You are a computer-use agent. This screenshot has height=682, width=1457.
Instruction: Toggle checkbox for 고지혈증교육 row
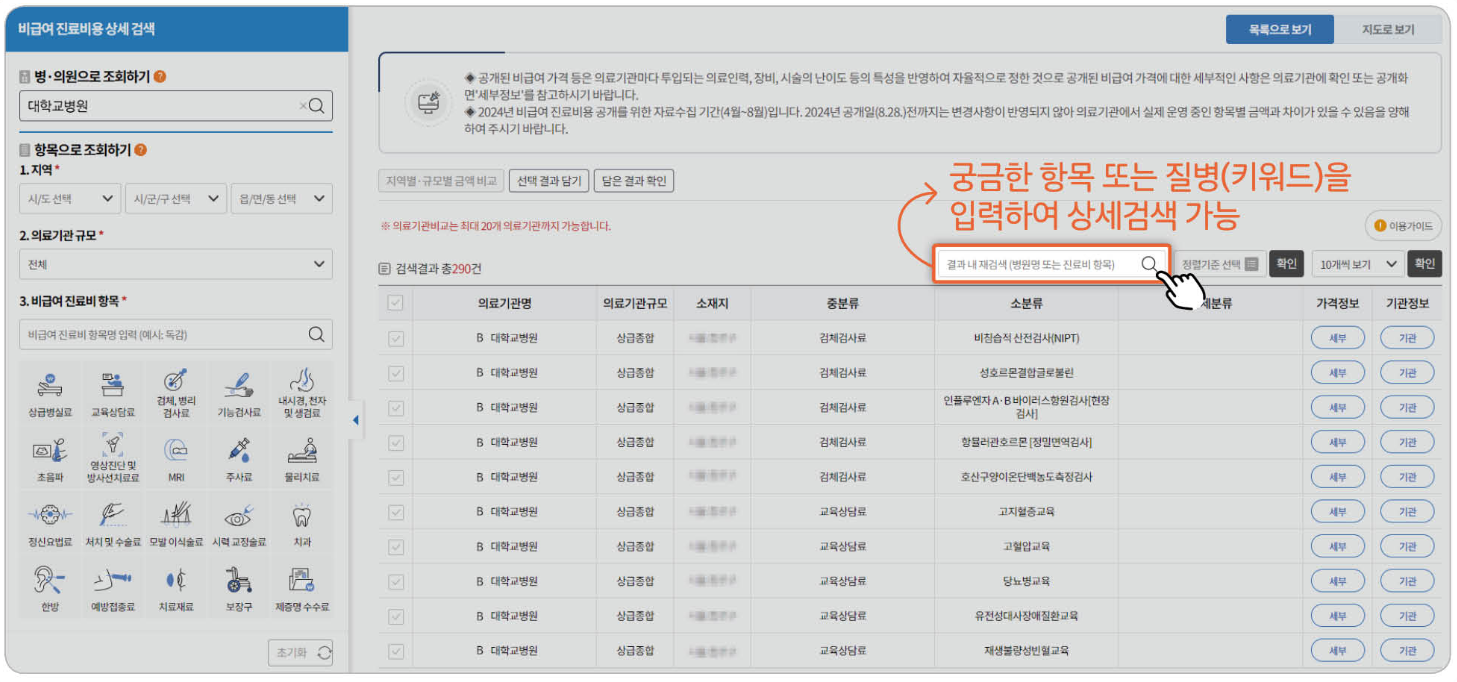[x=395, y=512]
